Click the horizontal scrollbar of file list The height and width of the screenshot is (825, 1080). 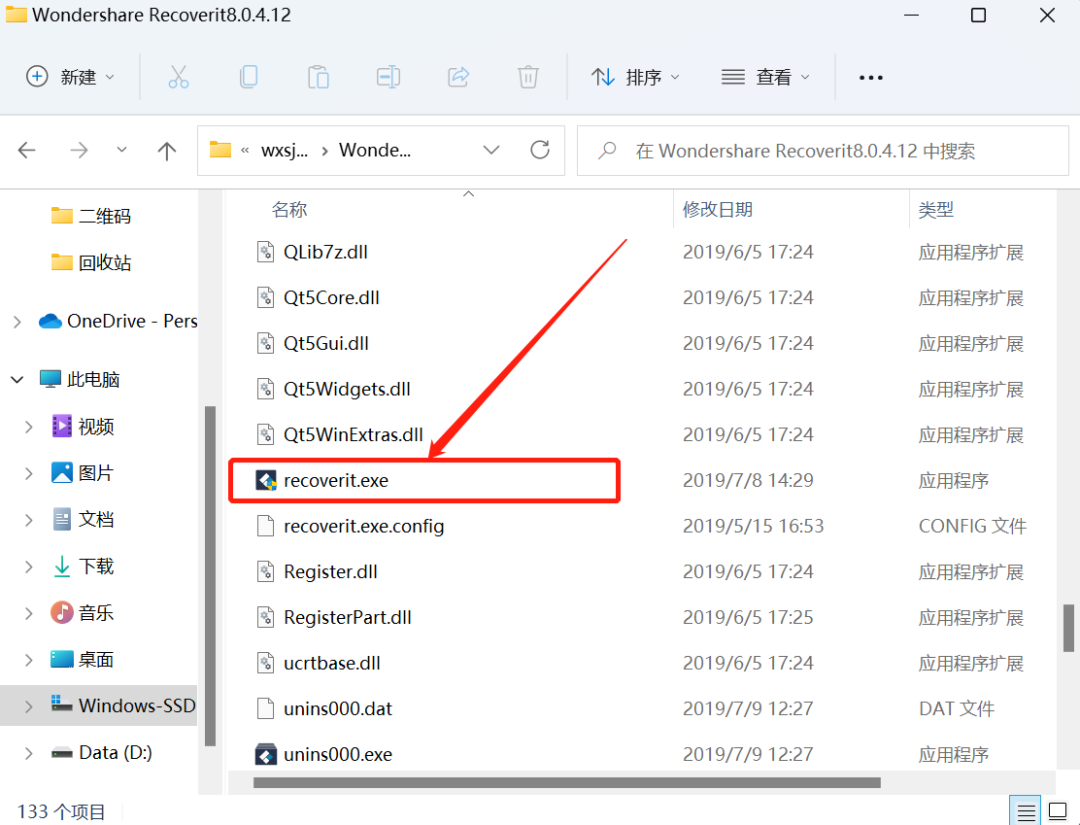click(567, 782)
